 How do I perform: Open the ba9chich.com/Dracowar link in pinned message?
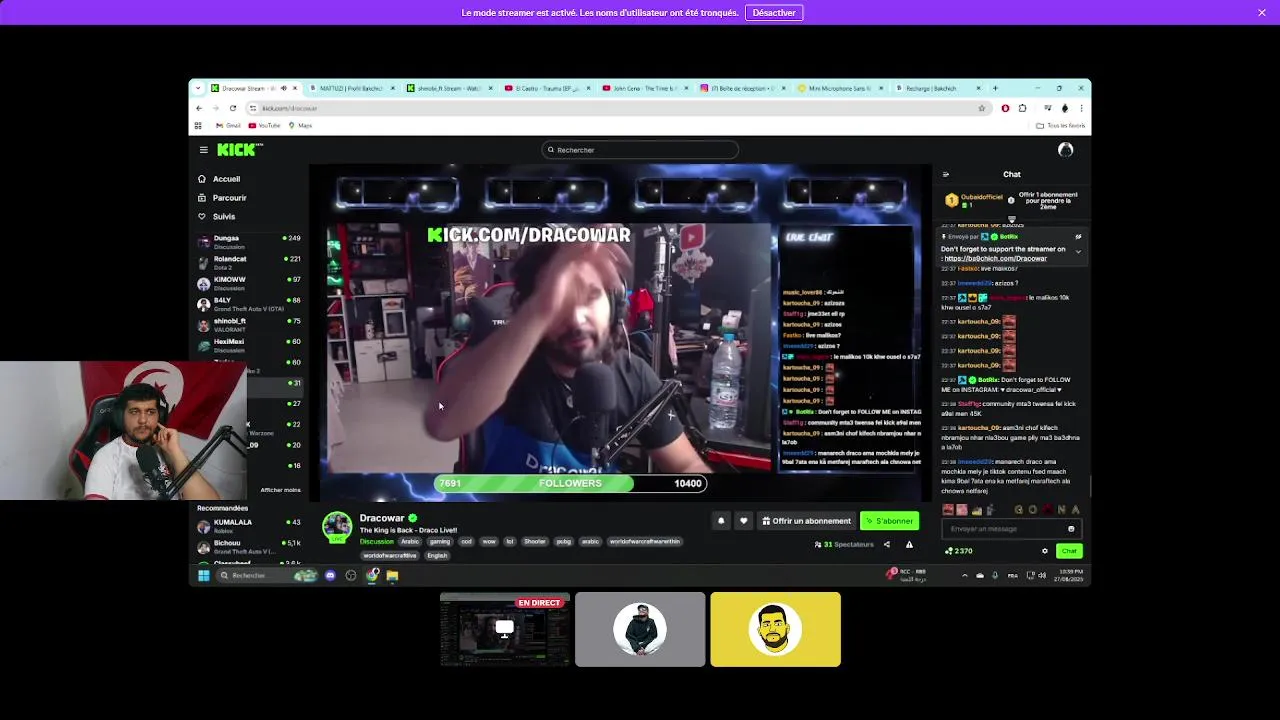click(x=995, y=259)
